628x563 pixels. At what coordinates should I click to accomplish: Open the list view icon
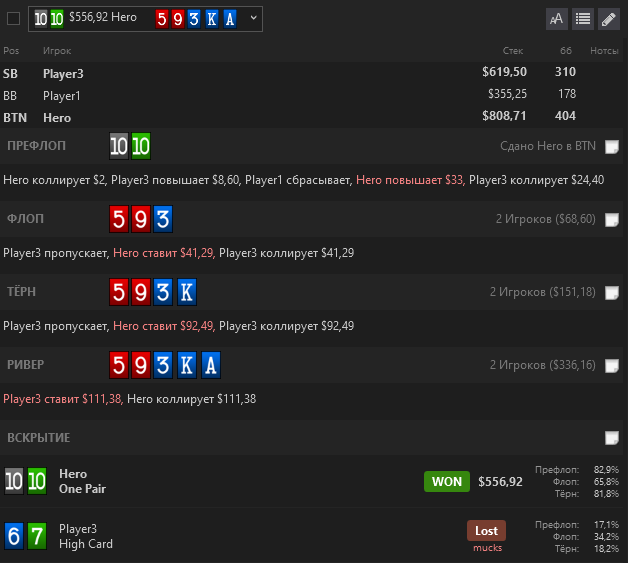tap(583, 19)
